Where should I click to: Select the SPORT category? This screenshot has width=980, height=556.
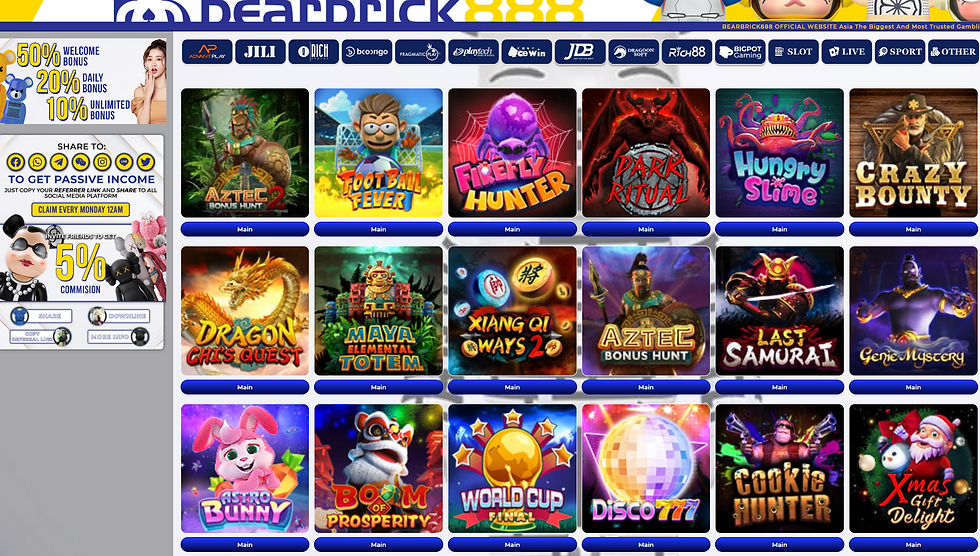900,52
